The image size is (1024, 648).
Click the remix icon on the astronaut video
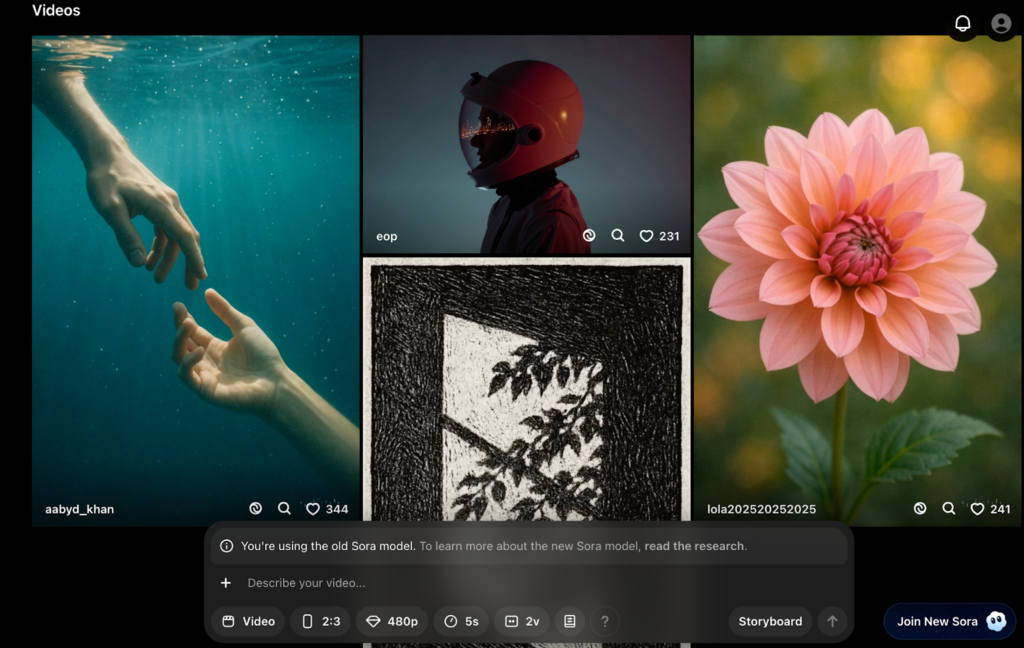point(589,236)
